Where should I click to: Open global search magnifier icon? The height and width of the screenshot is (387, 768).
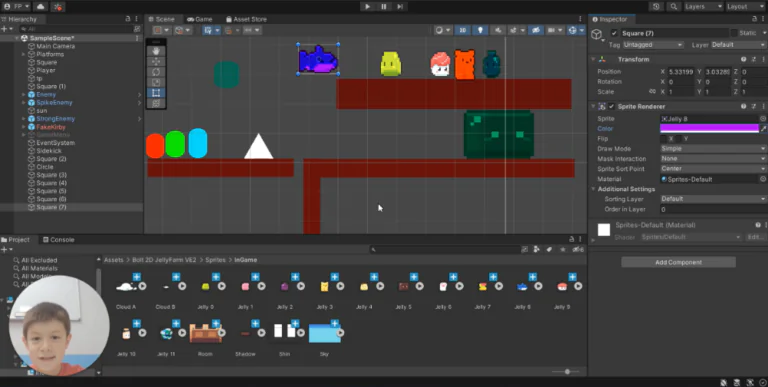click(x=674, y=6)
